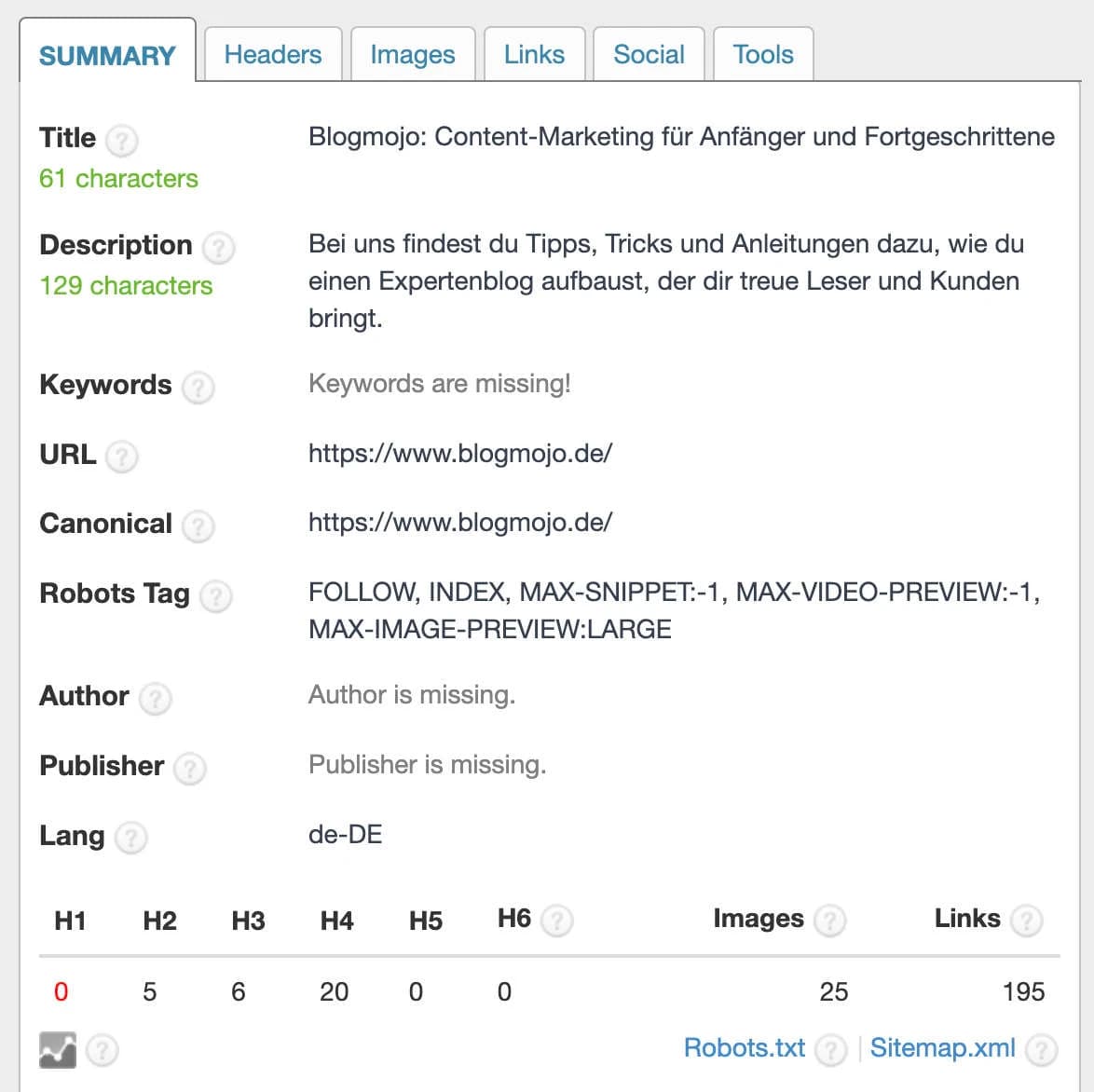This screenshot has height=1092, width=1094.
Task: Switch to the Headers tab
Action: (271, 54)
